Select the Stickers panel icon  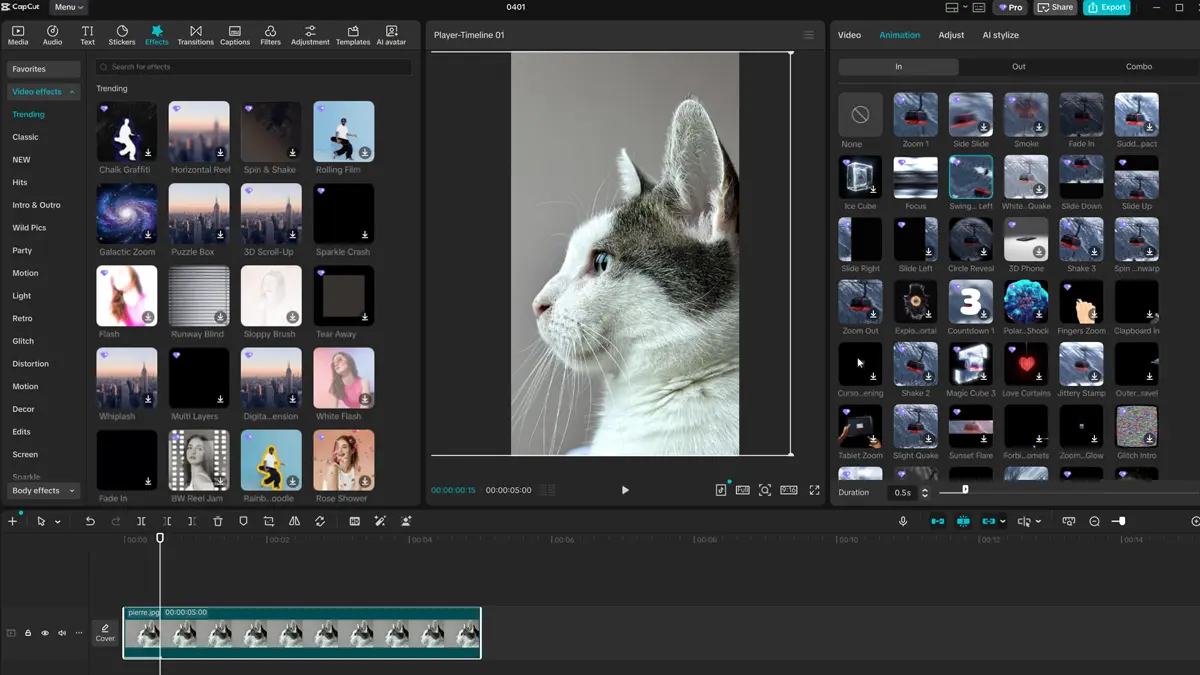(x=121, y=33)
